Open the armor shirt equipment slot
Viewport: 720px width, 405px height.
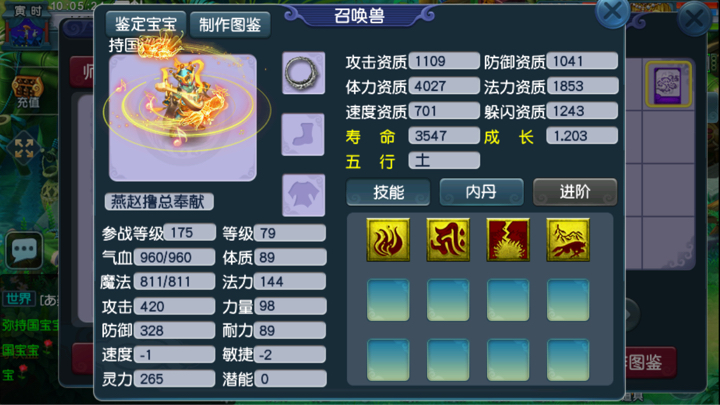(x=303, y=195)
